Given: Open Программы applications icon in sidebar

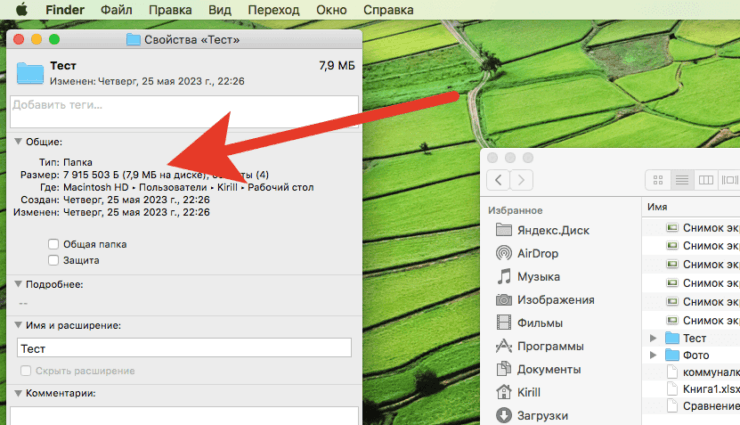Looking at the screenshot, I should [x=504, y=346].
